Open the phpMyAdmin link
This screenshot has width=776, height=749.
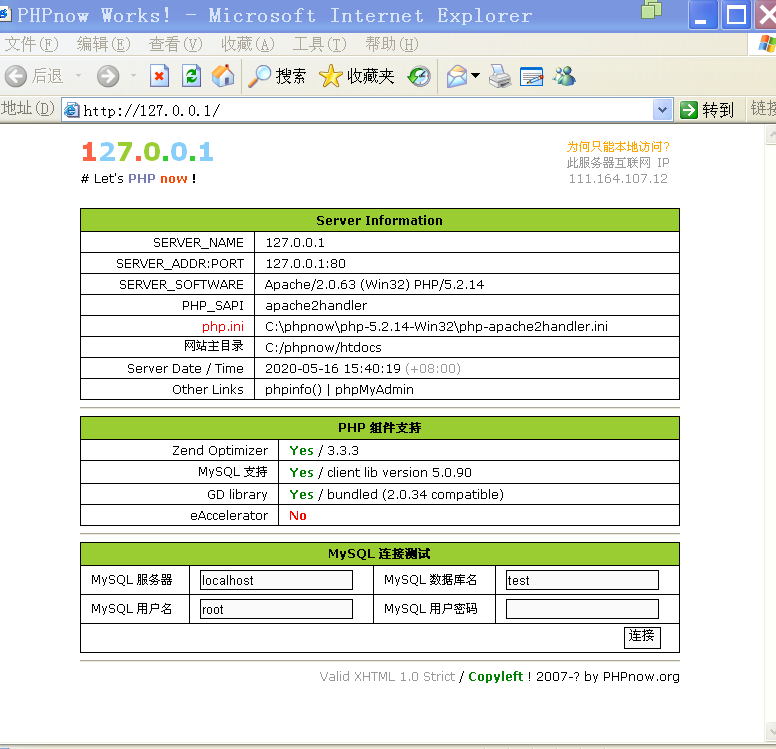point(374,390)
